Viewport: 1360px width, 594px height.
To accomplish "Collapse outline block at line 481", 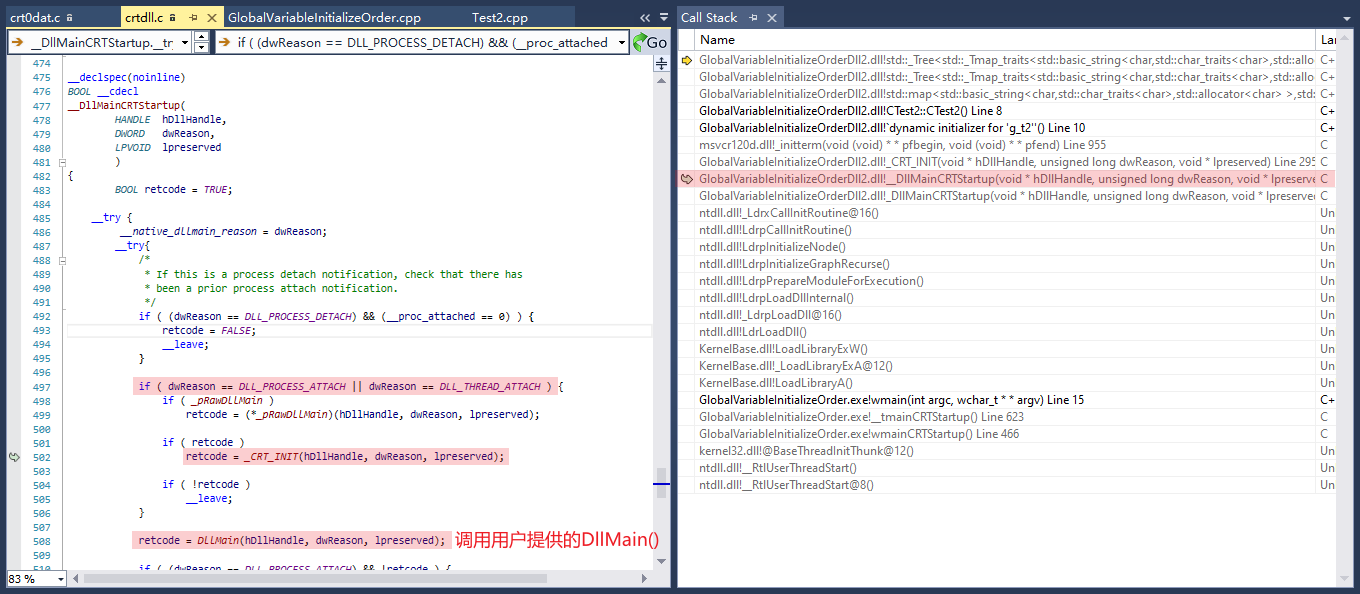I will (x=62, y=162).
